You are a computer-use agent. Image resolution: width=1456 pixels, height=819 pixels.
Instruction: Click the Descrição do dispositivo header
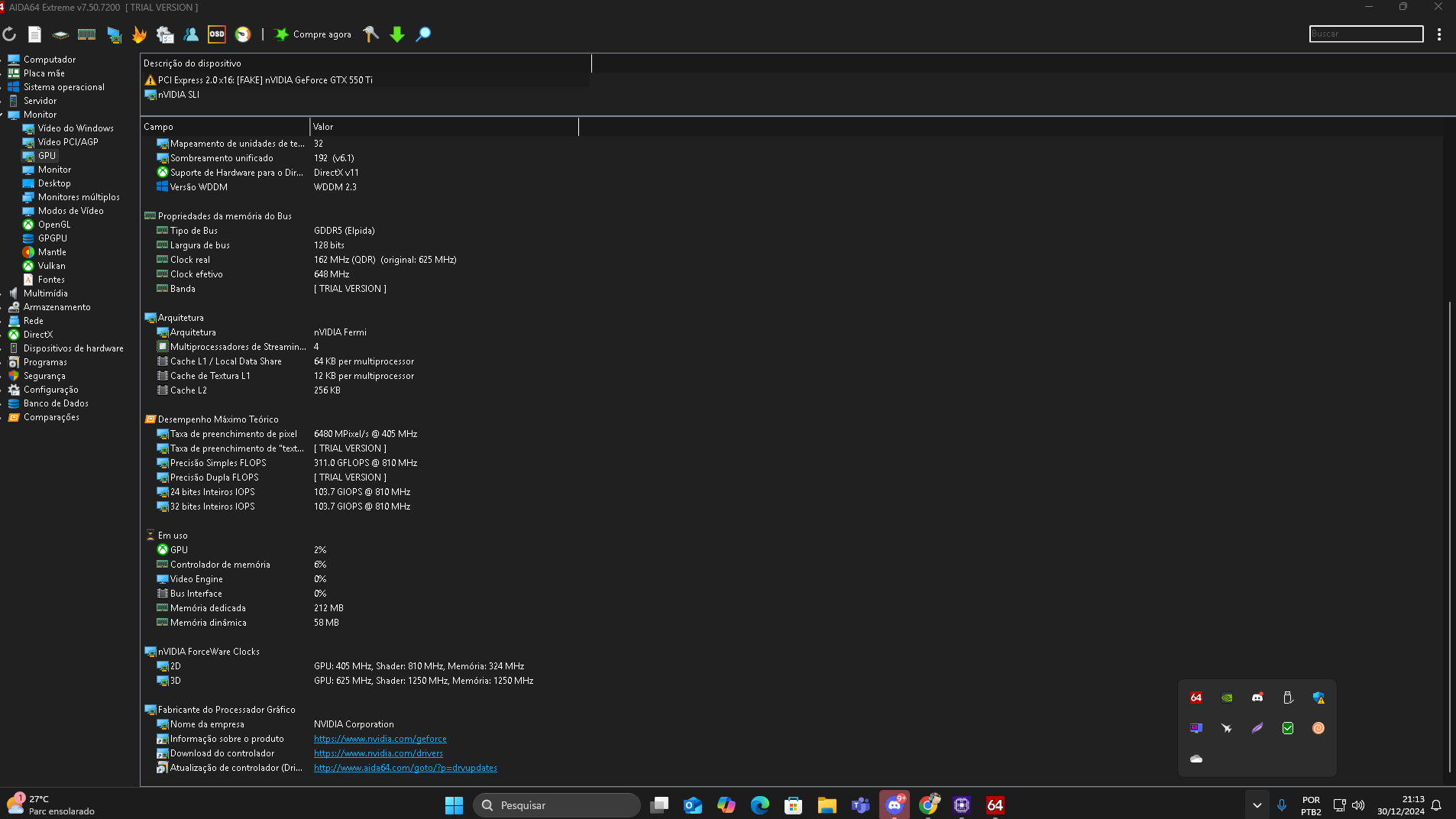366,63
